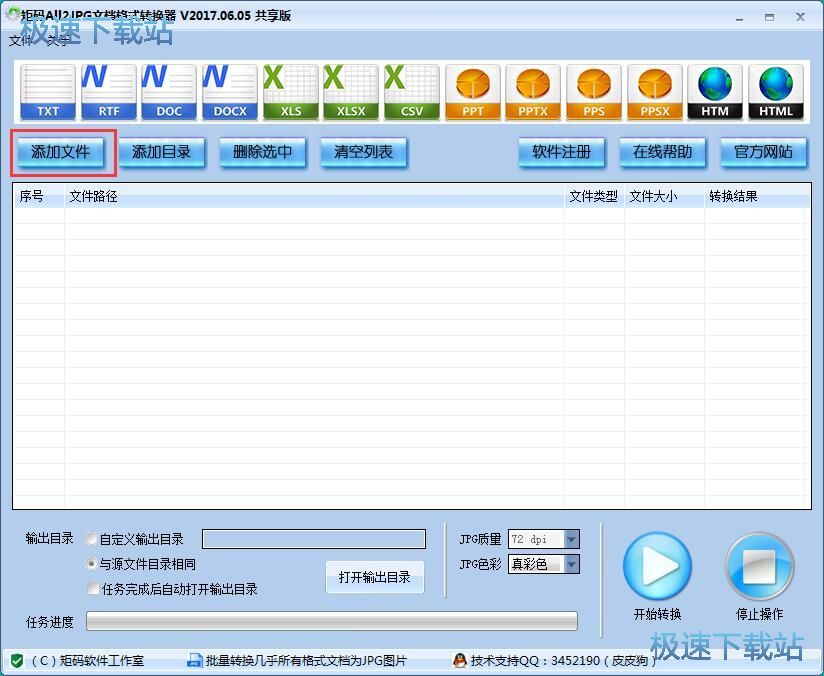The image size is (824, 676).
Task: Enable 任务完成后自动打开输出目录 checkbox
Action: [91, 586]
